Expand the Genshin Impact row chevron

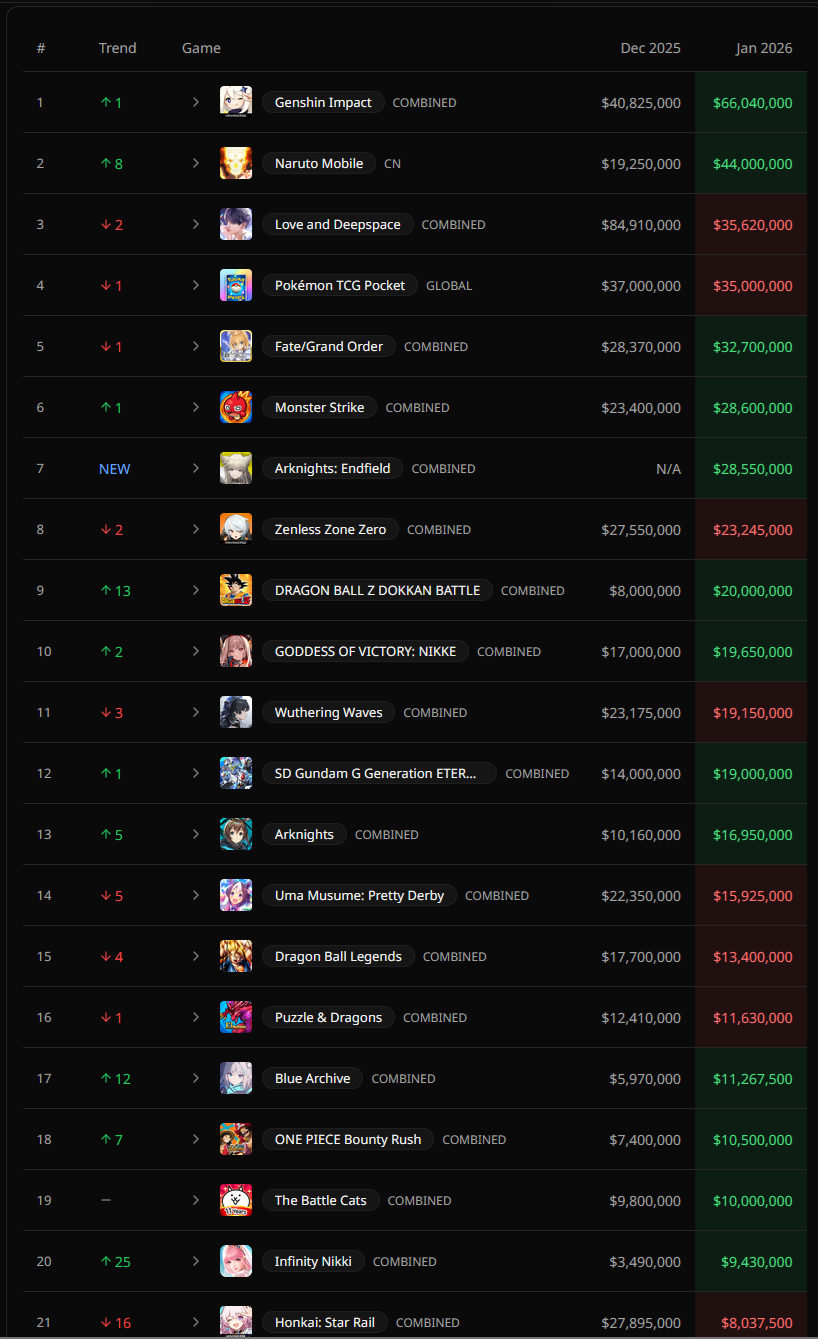(196, 102)
